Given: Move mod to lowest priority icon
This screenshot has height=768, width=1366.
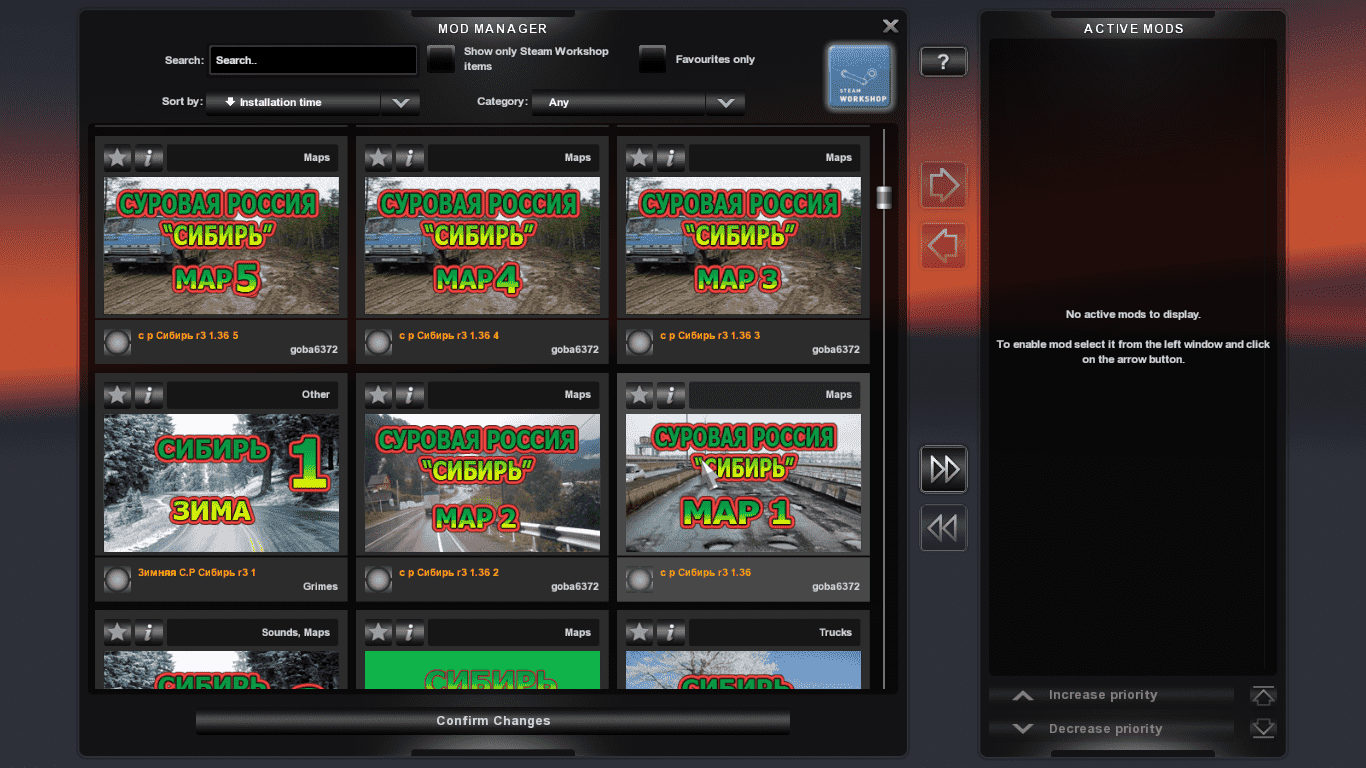Looking at the screenshot, I should 1263,729.
